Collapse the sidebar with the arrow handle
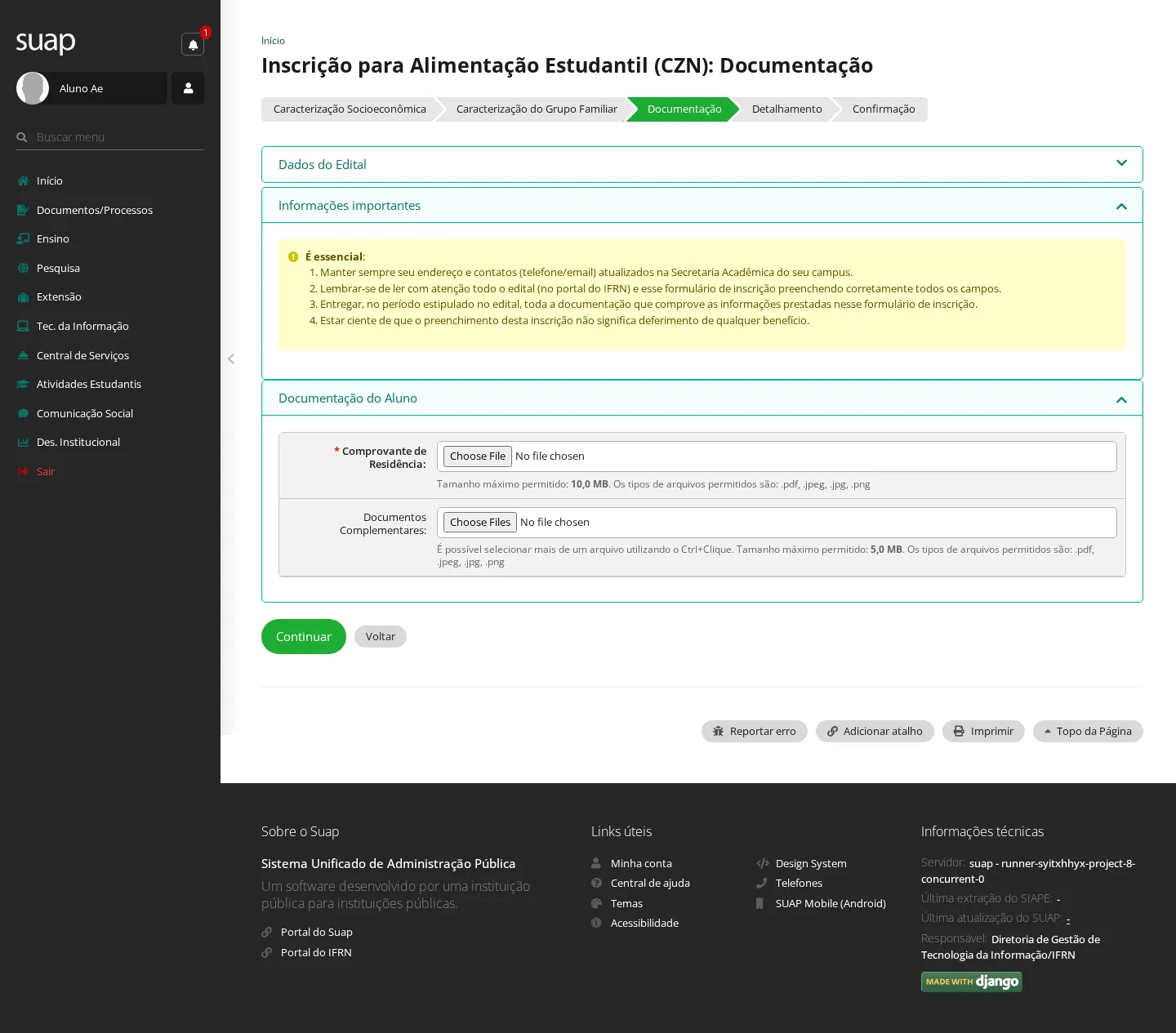The image size is (1176, 1033). pos(231,358)
